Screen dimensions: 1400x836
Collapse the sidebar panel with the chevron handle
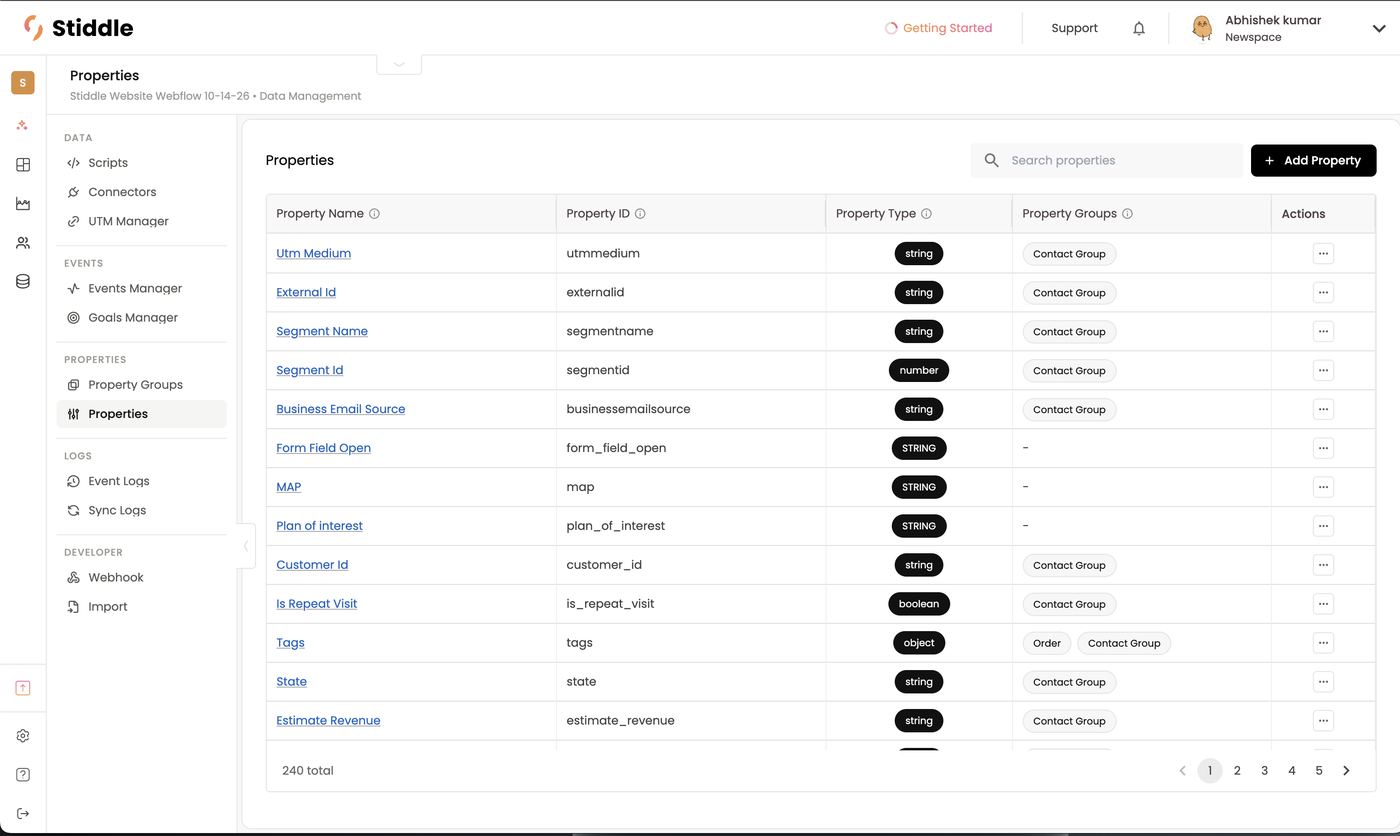[x=246, y=546]
